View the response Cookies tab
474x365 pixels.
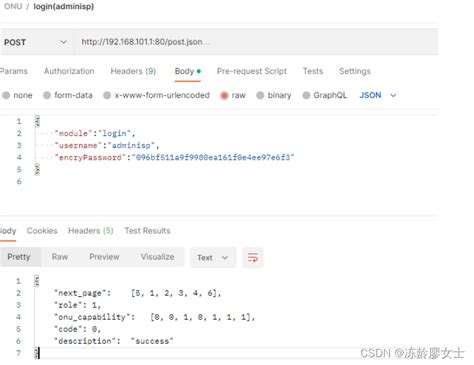[x=42, y=231]
